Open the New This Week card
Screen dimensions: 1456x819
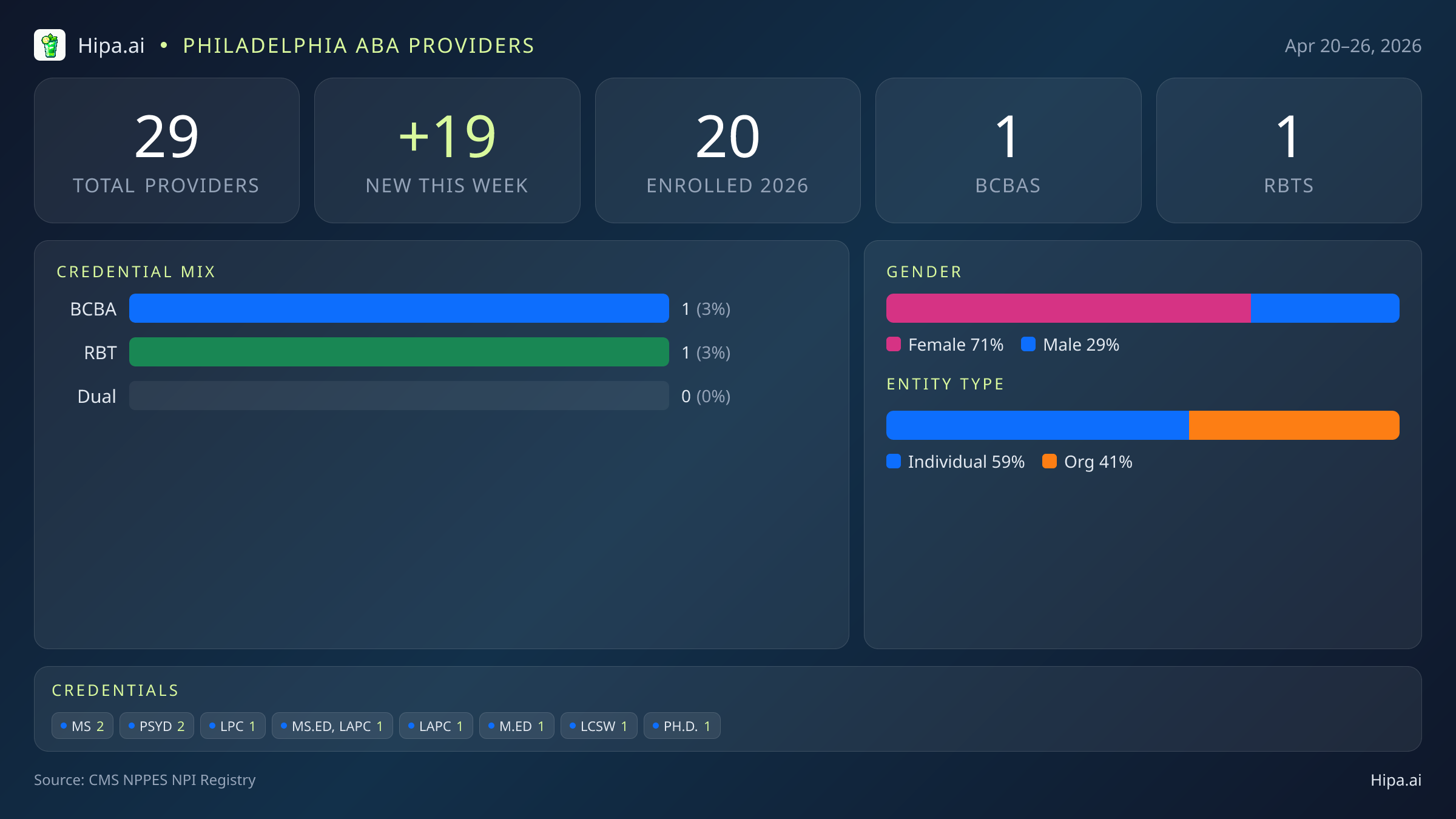[447, 150]
